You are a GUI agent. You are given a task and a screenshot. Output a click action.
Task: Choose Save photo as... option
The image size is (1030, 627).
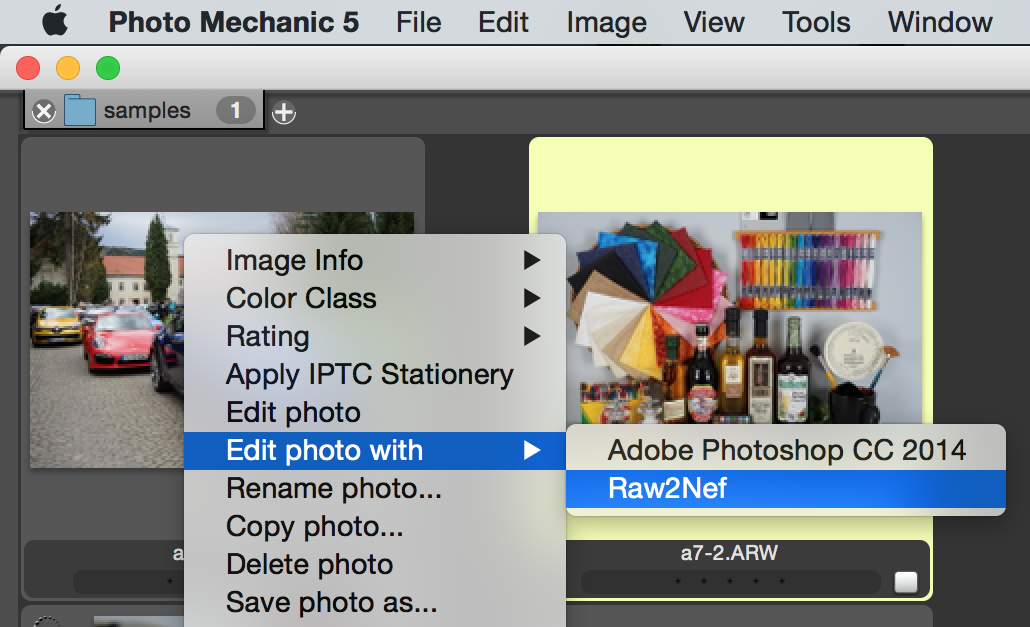coord(374,603)
